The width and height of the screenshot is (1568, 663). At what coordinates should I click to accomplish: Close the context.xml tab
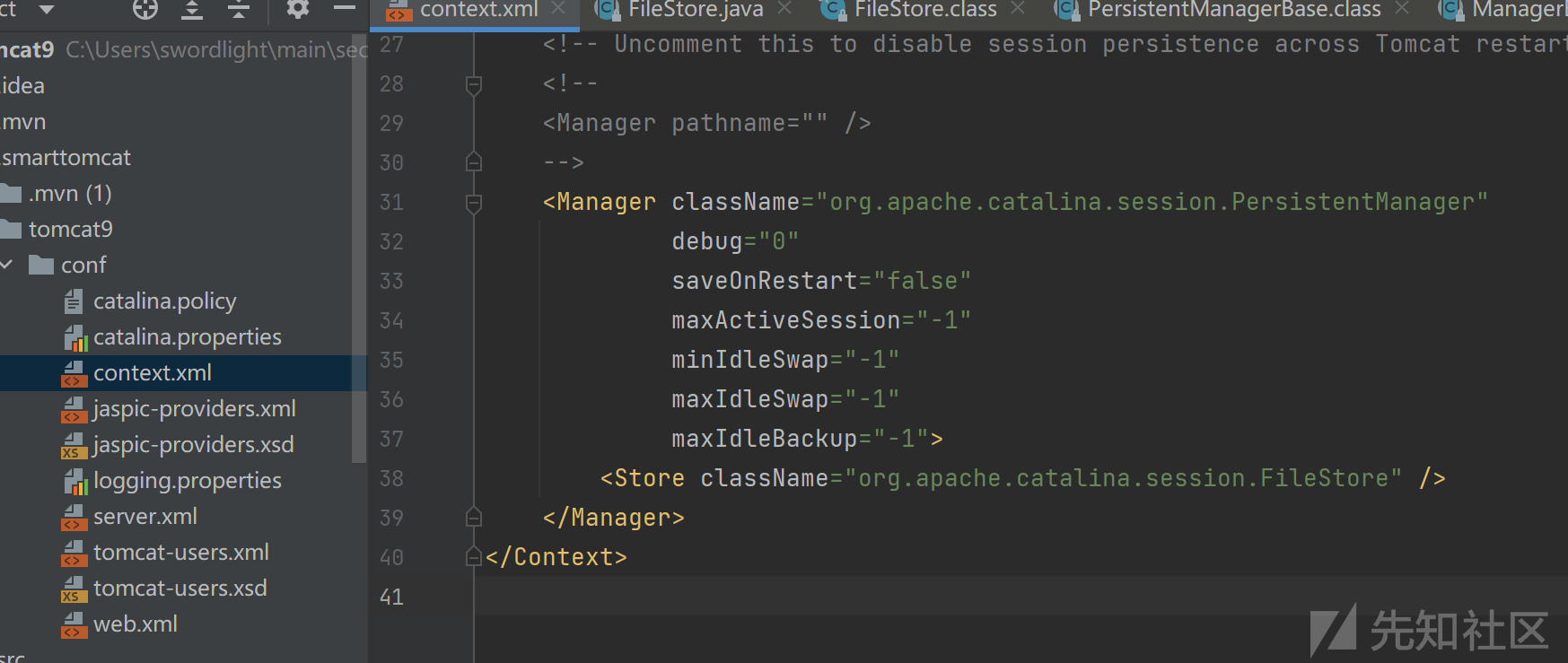558,9
